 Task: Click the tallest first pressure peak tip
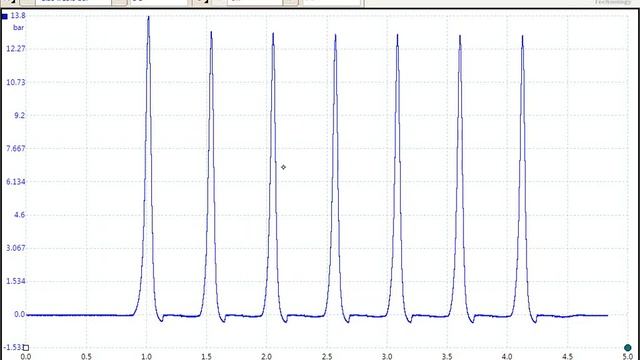click(x=149, y=17)
